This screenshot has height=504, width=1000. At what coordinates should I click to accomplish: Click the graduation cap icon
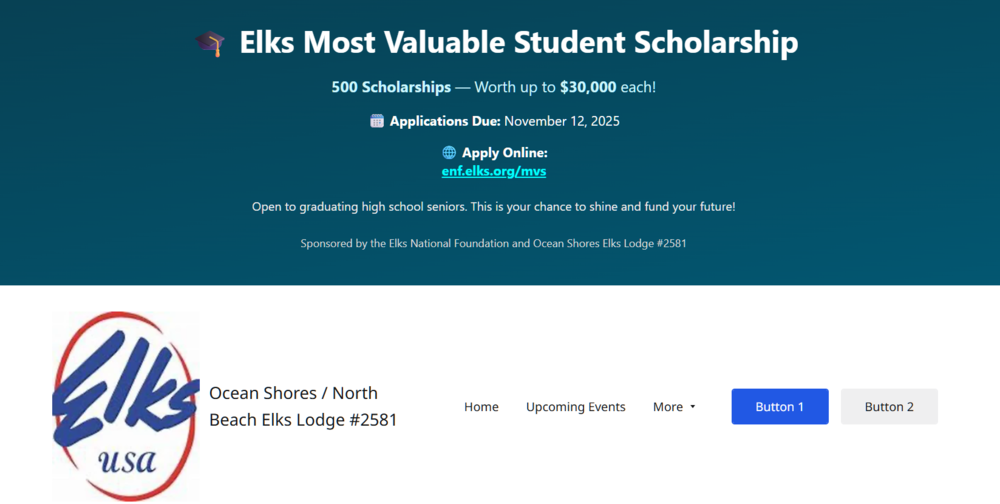point(210,44)
